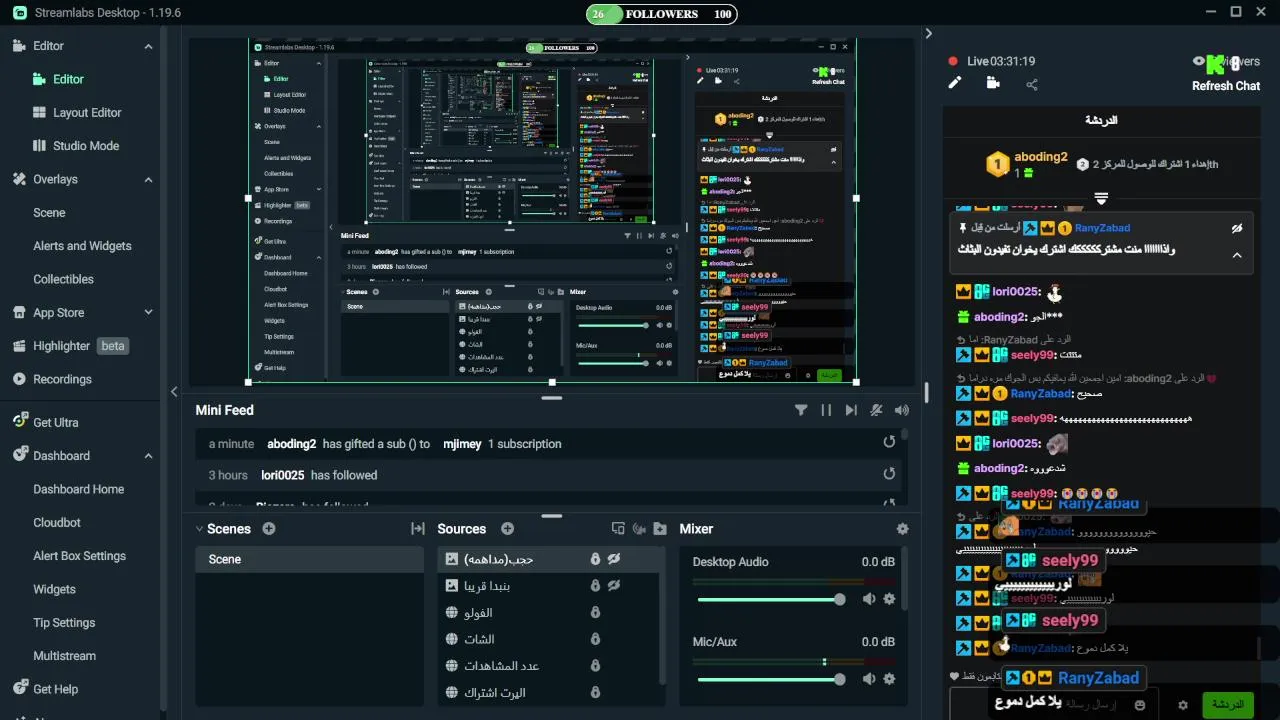Screen dimensions: 1280x720
Task: Mute the Desktop Audio channel
Action: tap(869, 599)
